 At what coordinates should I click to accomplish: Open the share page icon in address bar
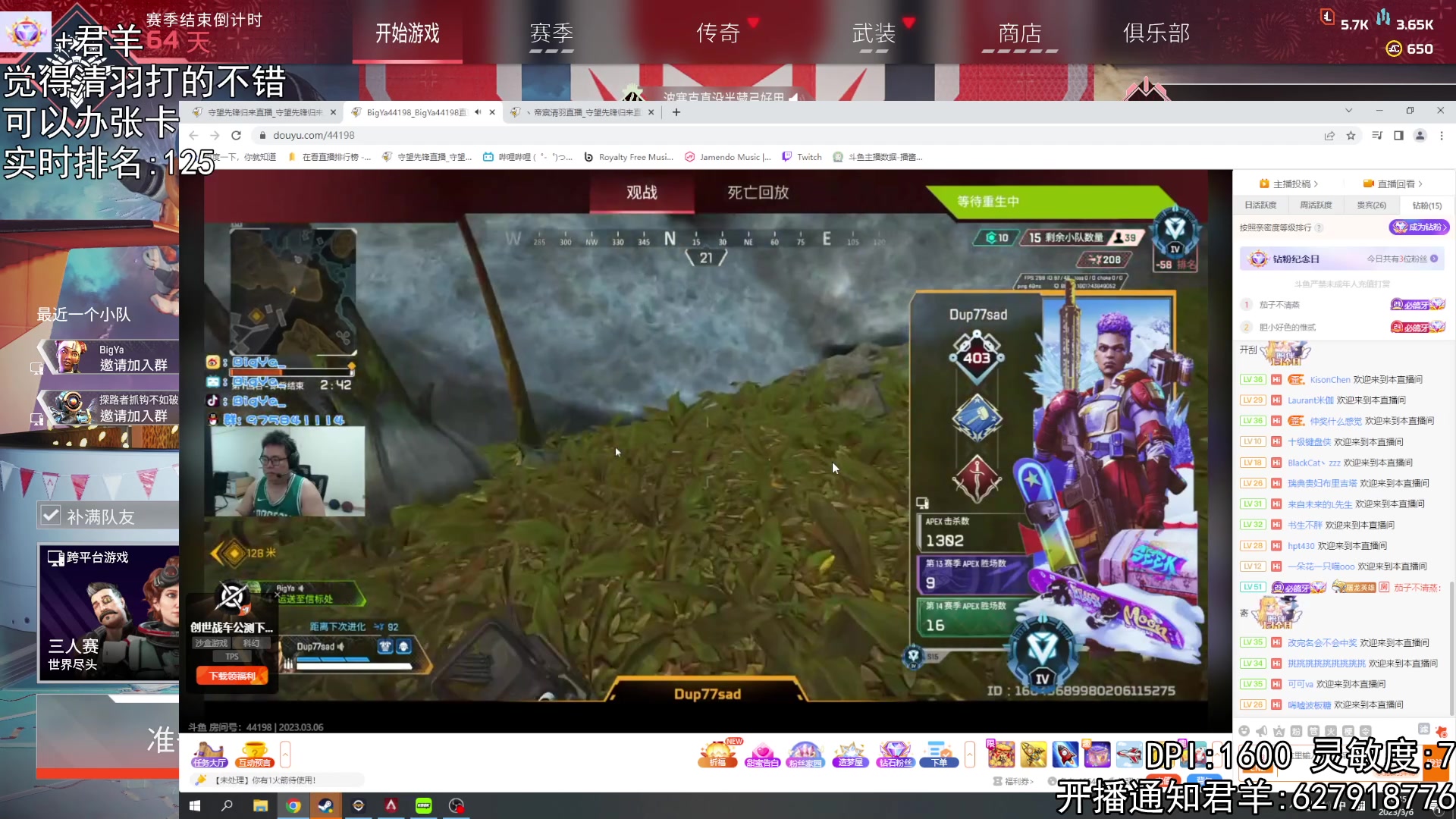click(1329, 135)
